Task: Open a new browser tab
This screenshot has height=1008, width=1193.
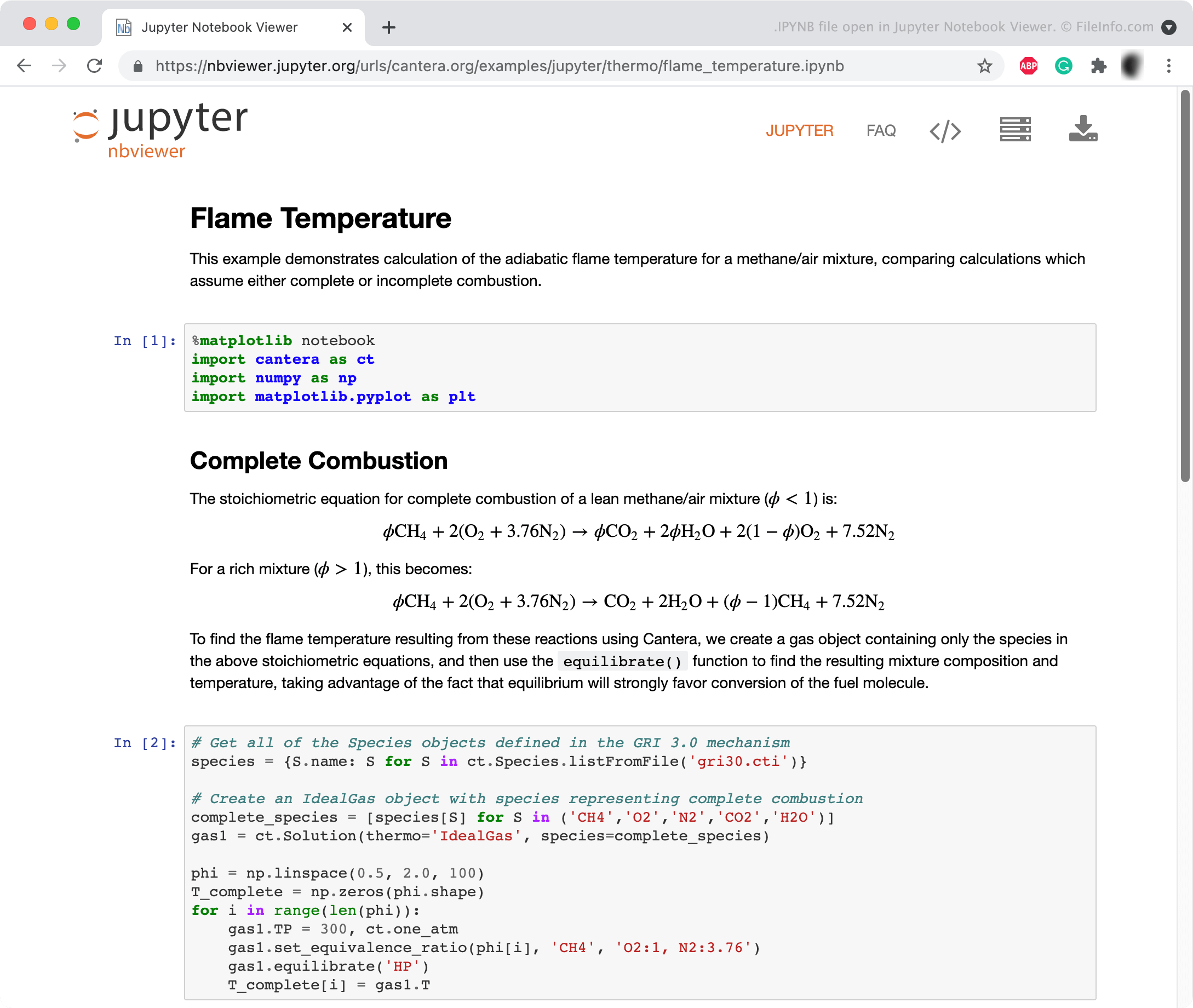Action: click(x=388, y=27)
